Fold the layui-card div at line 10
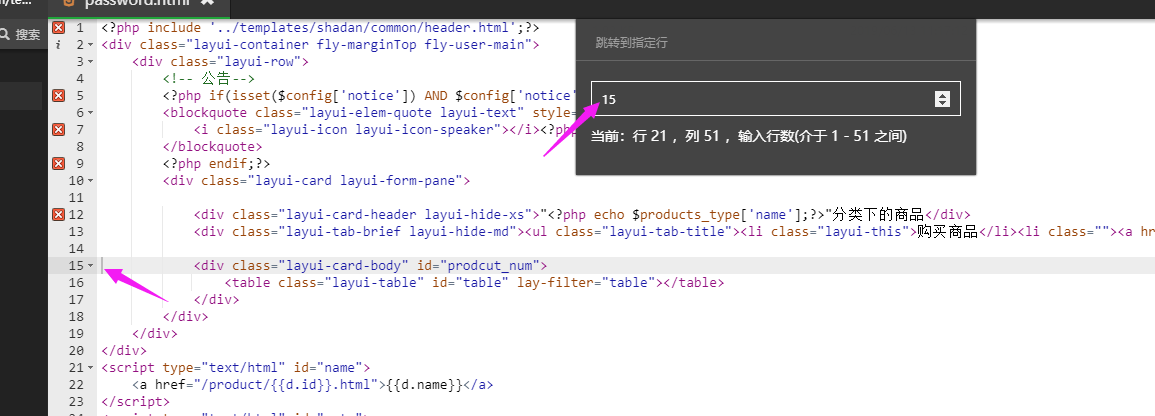The width and height of the screenshot is (1155, 416). click(90, 181)
